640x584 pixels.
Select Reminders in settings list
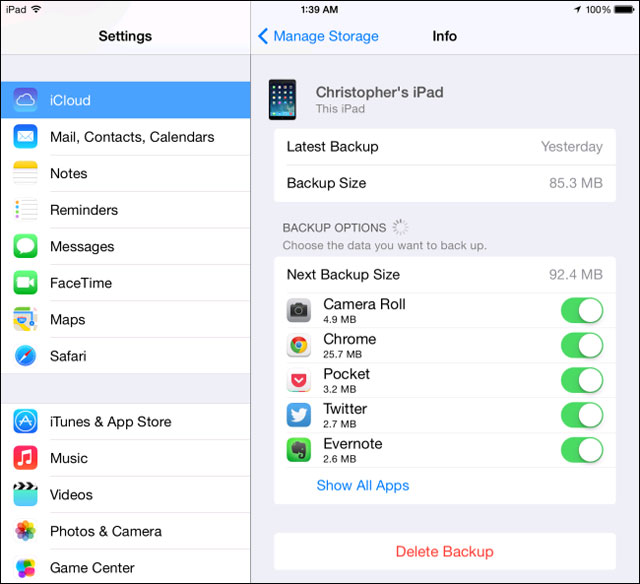coord(126,210)
